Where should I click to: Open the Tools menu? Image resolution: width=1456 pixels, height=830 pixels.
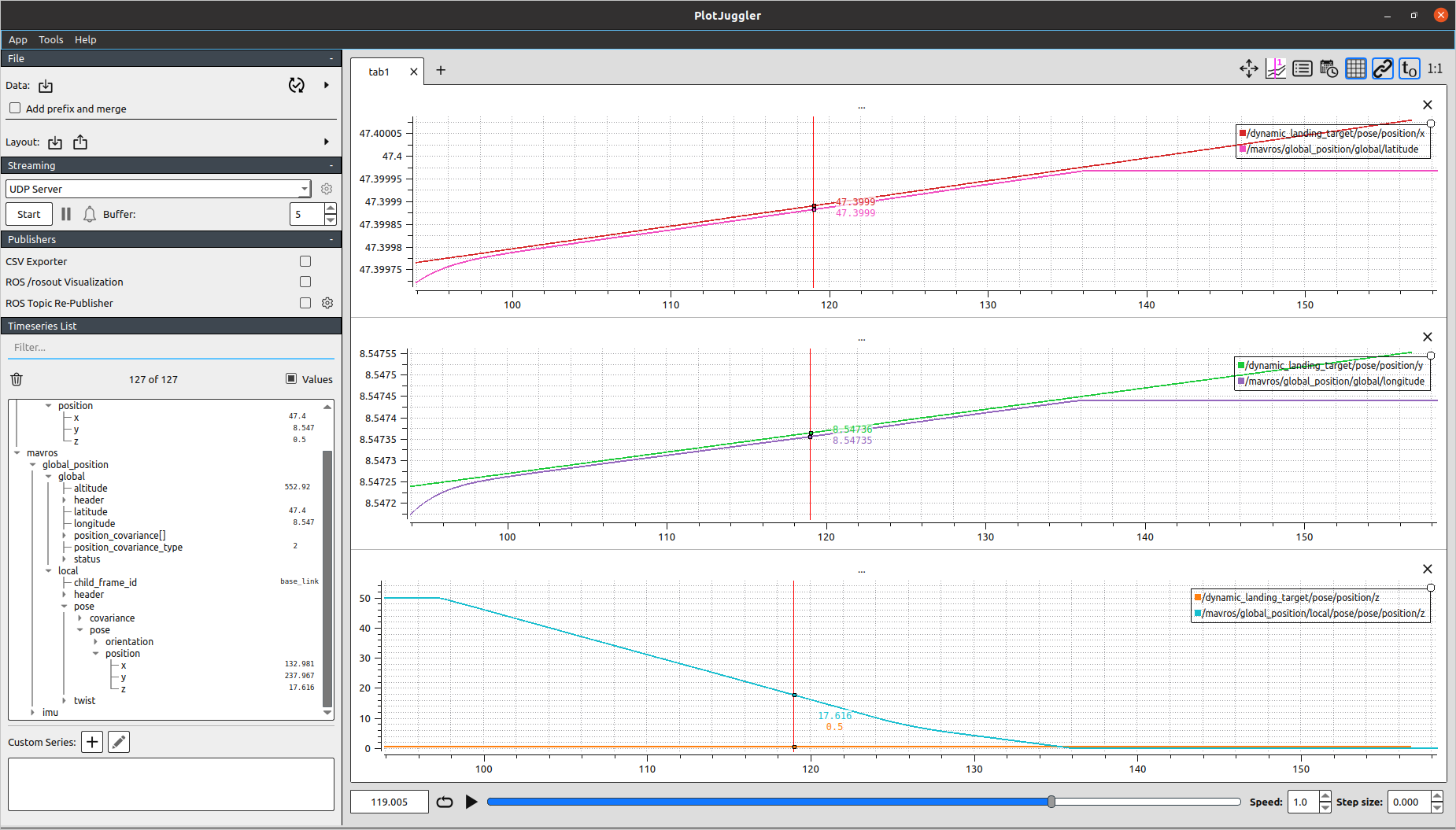[x=50, y=39]
